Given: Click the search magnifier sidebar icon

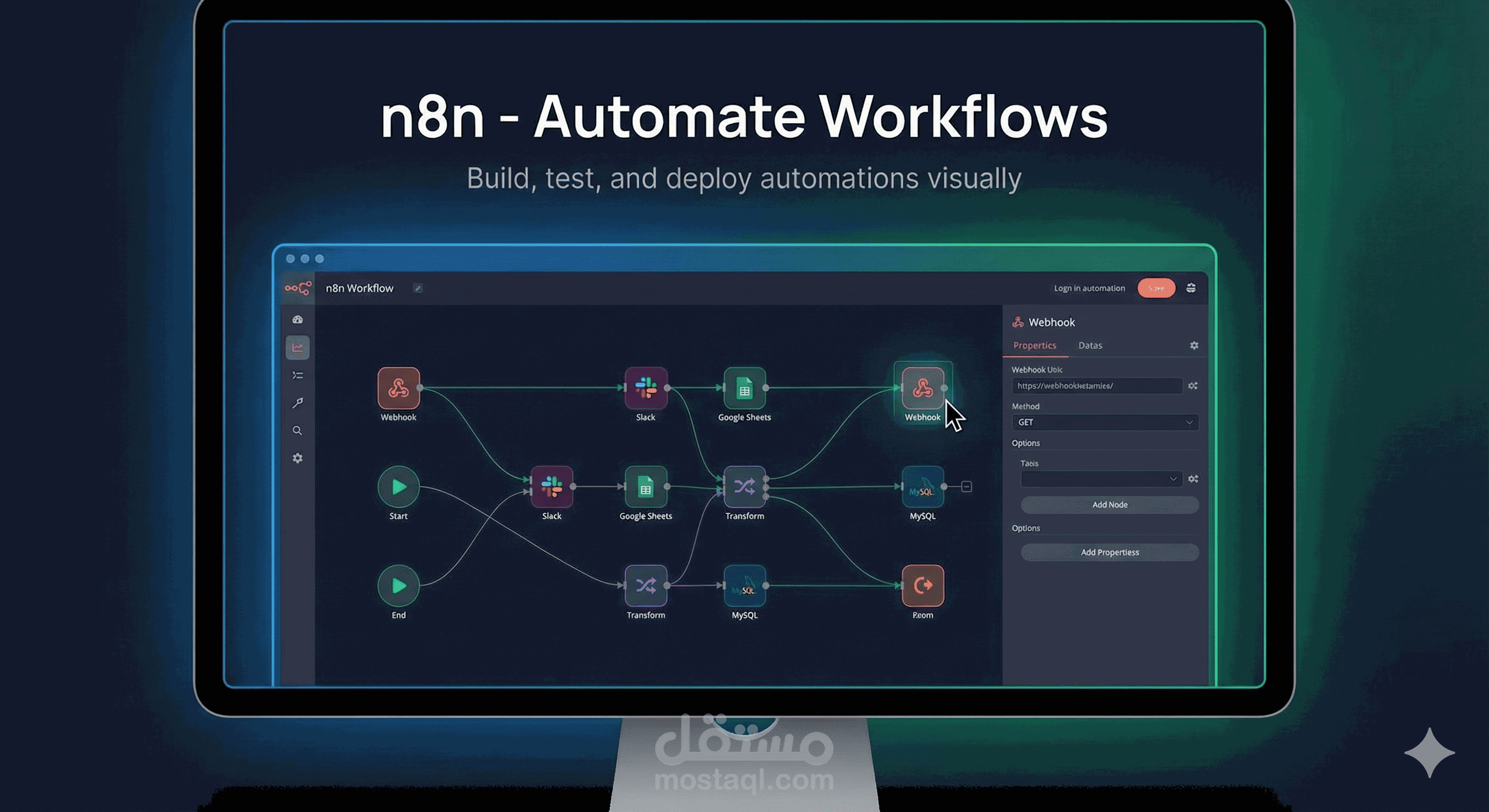Looking at the screenshot, I should (x=298, y=430).
